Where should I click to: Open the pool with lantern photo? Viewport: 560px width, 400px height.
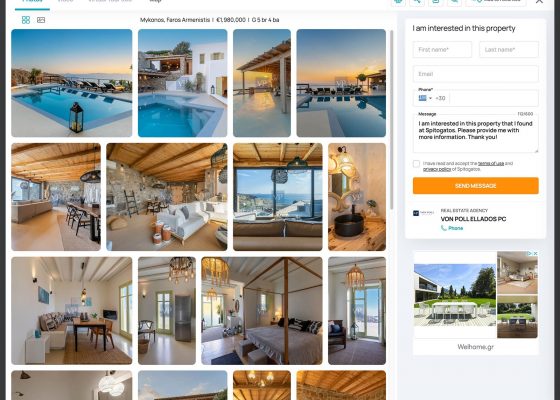(71, 83)
